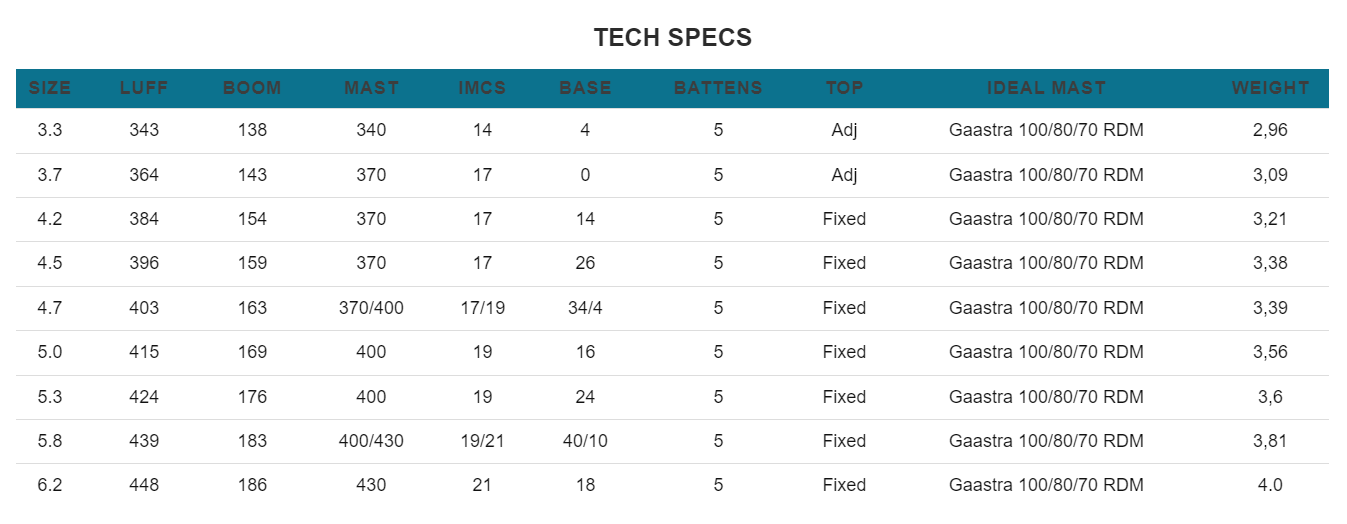The height and width of the screenshot is (524, 1347).
Task: Click the weight value 2,96
Action: 1270,130
